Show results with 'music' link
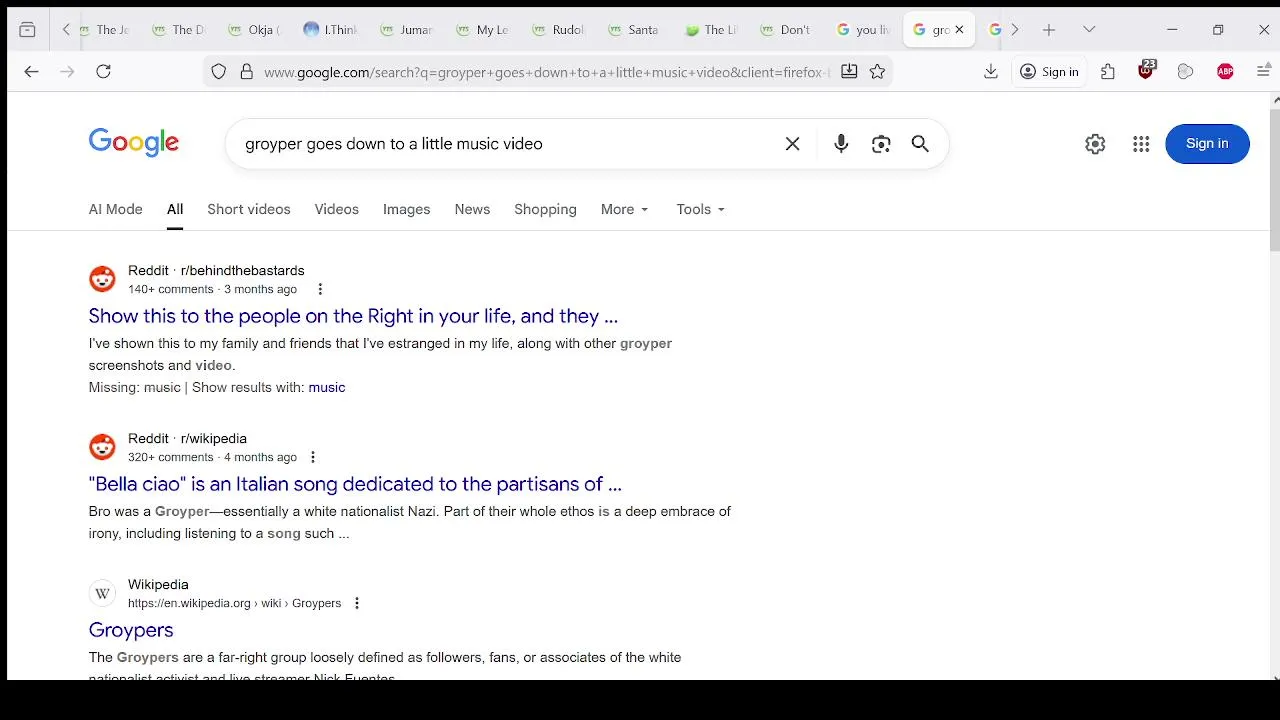Image resolution: width=1280 pixels, height=720 pixels. (x=326, y=387)
